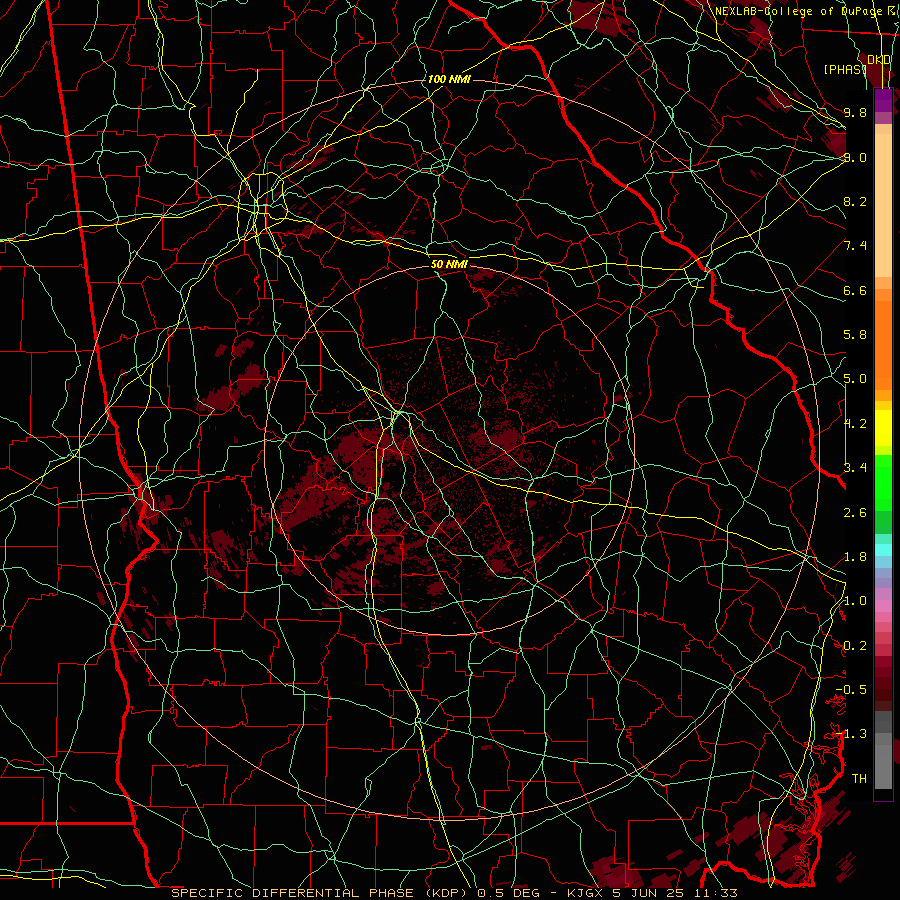900x900 pixels.
Task: Pick the cyan segment of color bar
Action: point(883,549)
